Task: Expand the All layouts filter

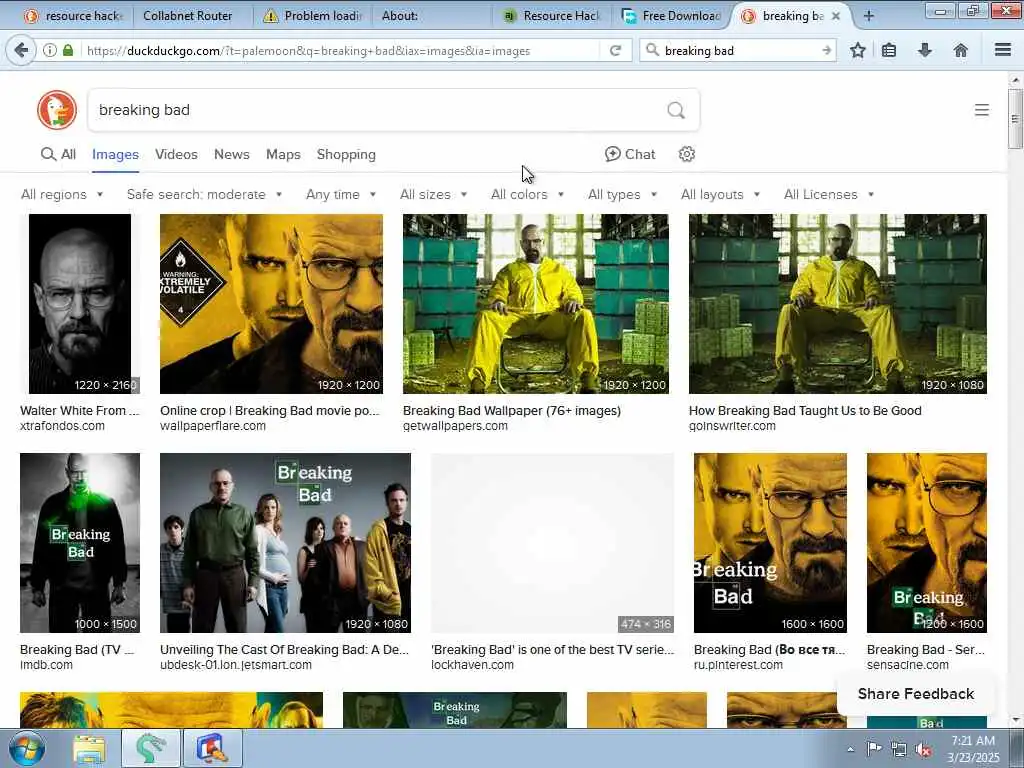Action: pos(720,195)
